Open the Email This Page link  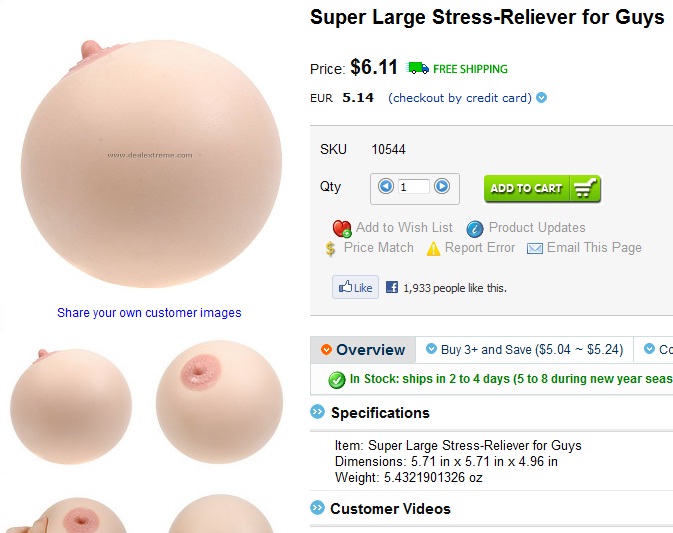594,248
